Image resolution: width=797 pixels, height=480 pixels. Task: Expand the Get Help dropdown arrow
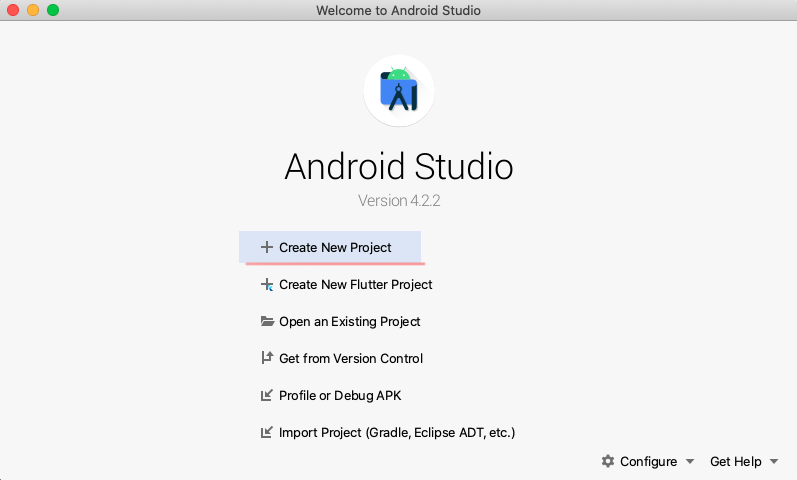pos(774,461)
